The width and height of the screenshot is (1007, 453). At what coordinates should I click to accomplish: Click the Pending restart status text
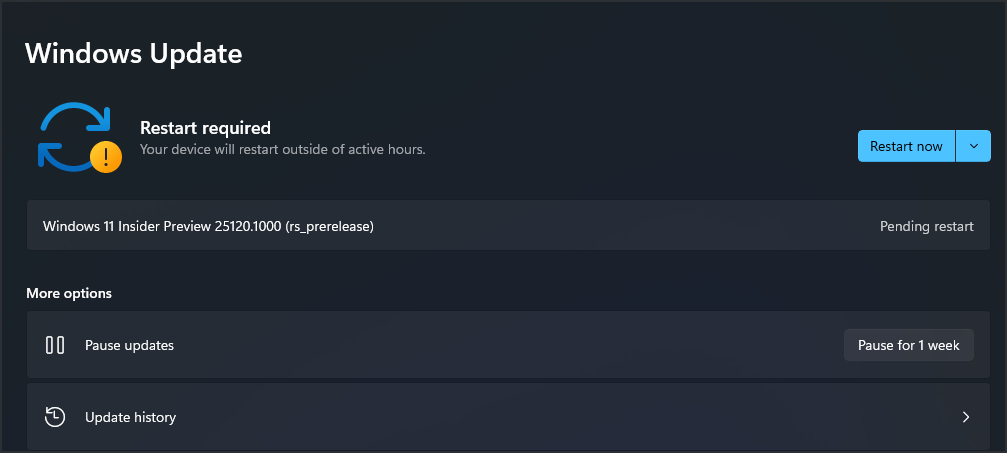926,226
